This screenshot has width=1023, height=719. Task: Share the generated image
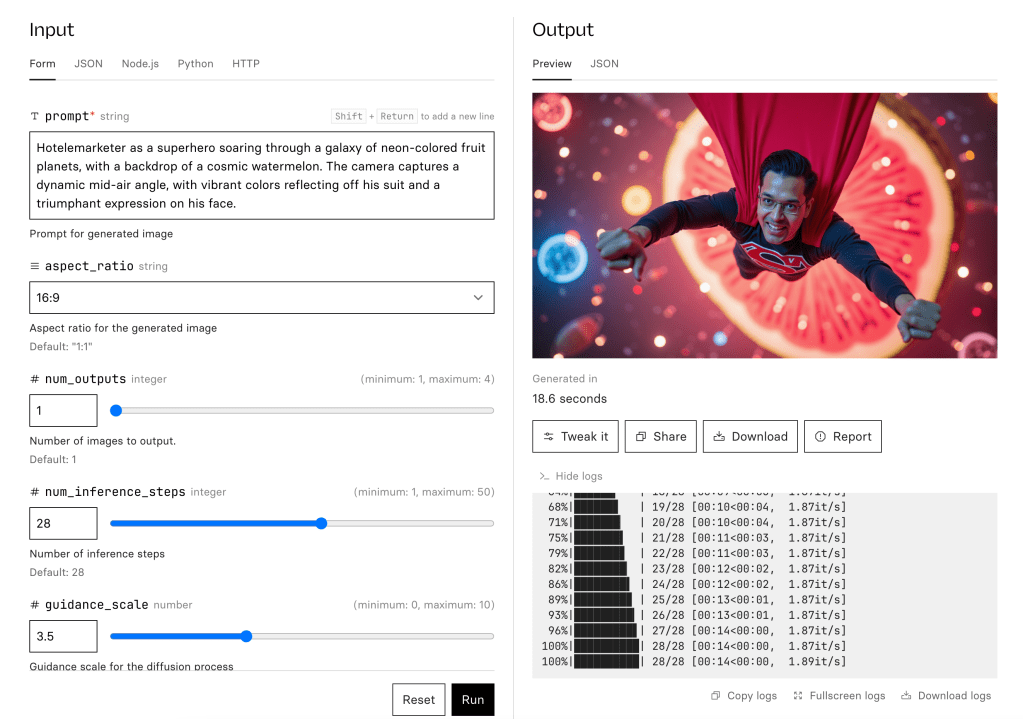661,436
